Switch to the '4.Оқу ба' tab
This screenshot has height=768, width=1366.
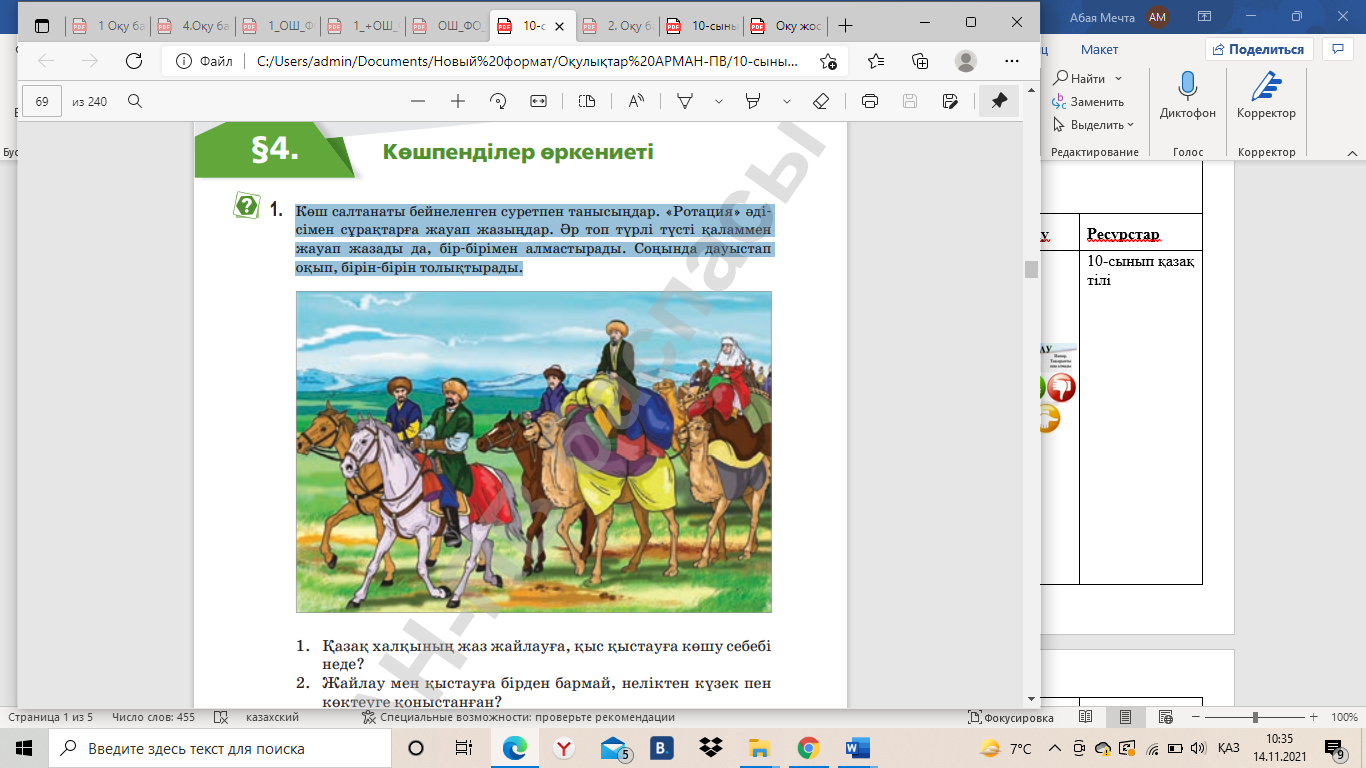(193, 26)
